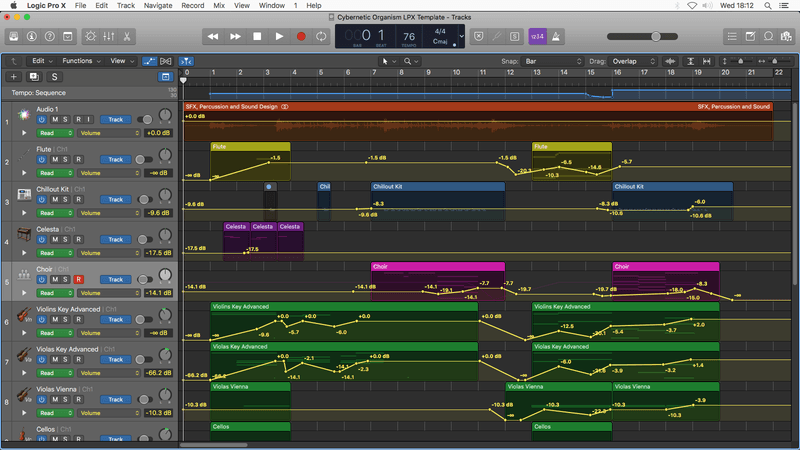Open the Note Pad panel
This screenshot has height=450, width=800.
[x=751, y=36]
